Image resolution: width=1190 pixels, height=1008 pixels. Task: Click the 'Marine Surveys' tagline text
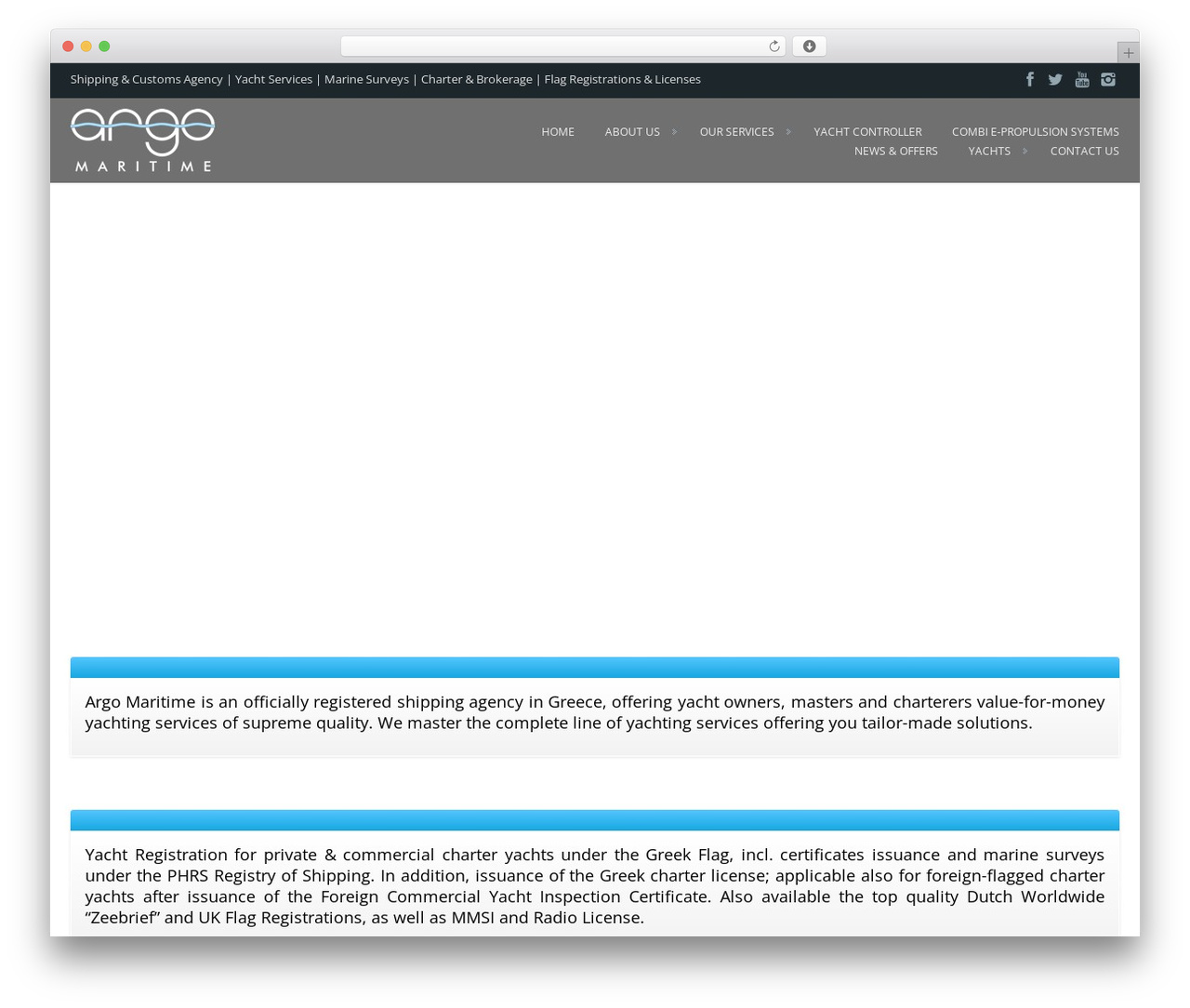(x=366, y=79)
